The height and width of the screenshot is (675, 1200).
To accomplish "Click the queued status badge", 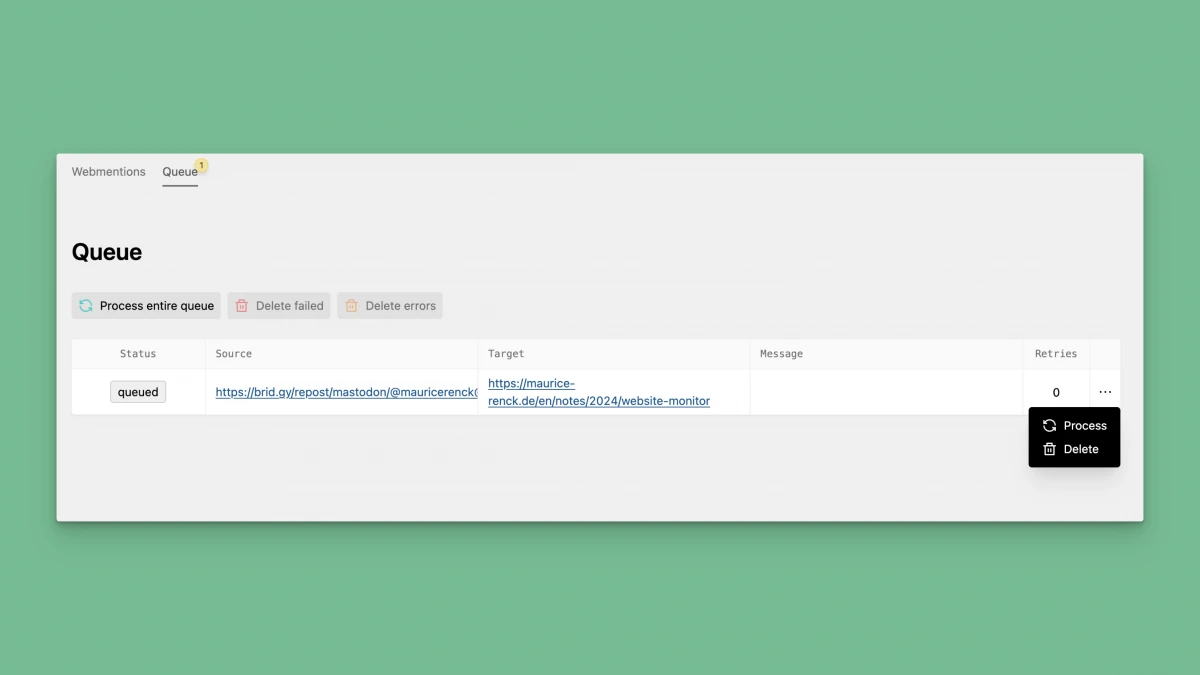I will pyautogui.click(x=138, y=392).
